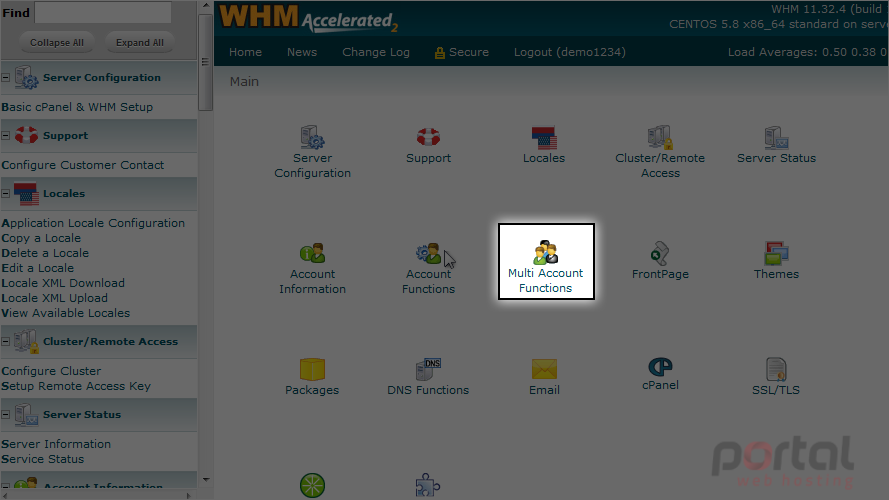Click sidebar scroll up arrow
The width and height of the screenshot is (889, 500).
(x=205, y=6)
